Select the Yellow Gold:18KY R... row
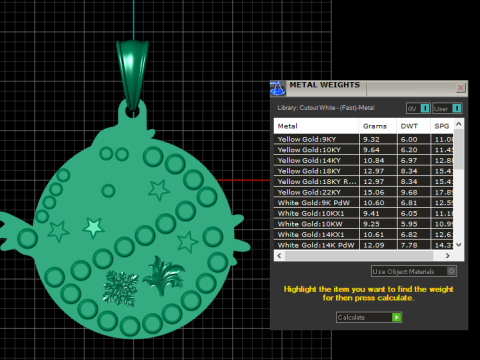This screenshot has height=360, width=480. point(364,182)
